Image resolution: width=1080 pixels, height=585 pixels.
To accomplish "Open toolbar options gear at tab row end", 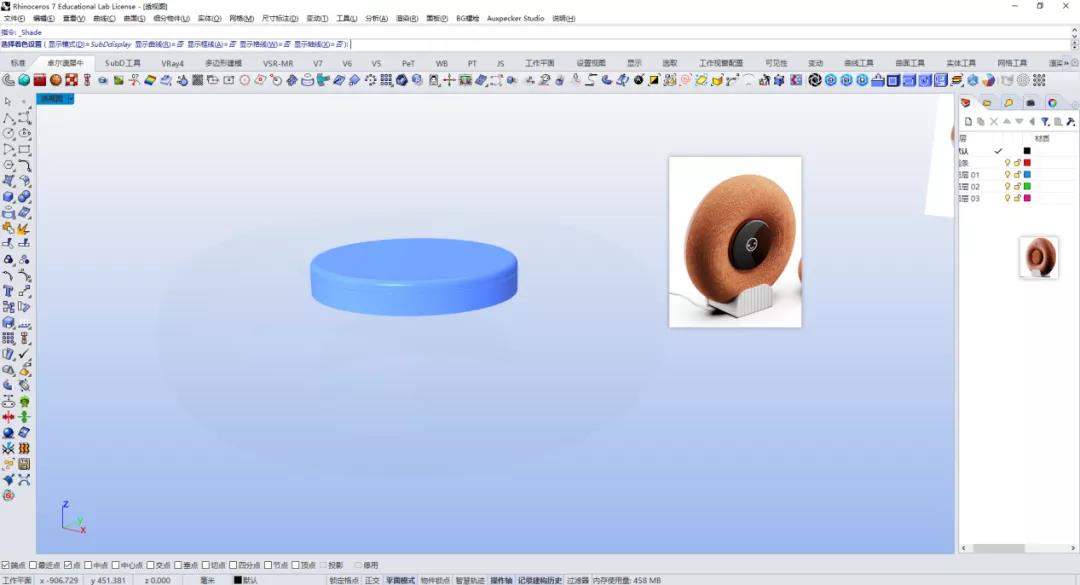I will click(1074, 63).
